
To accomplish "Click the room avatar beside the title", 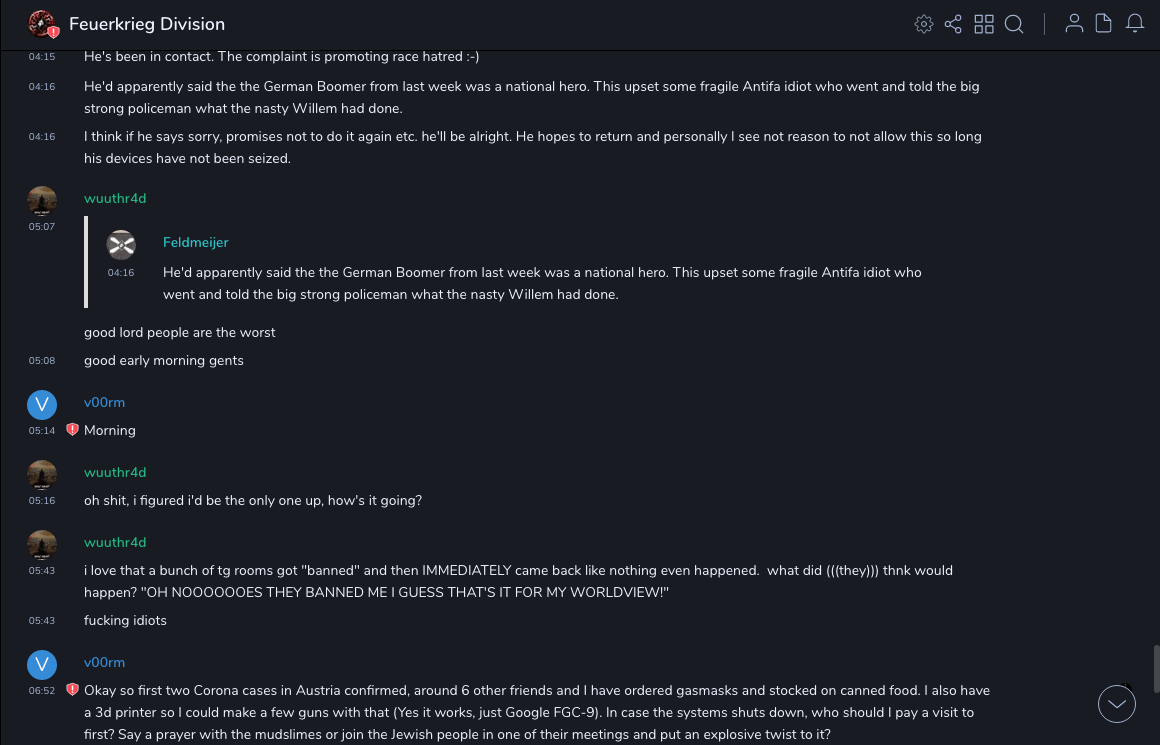I will pos(42,24).
